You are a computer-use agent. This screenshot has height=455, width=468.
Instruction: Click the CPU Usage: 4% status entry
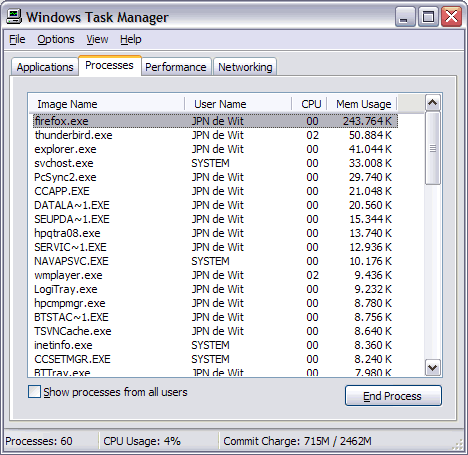click(x=142, y=441)
